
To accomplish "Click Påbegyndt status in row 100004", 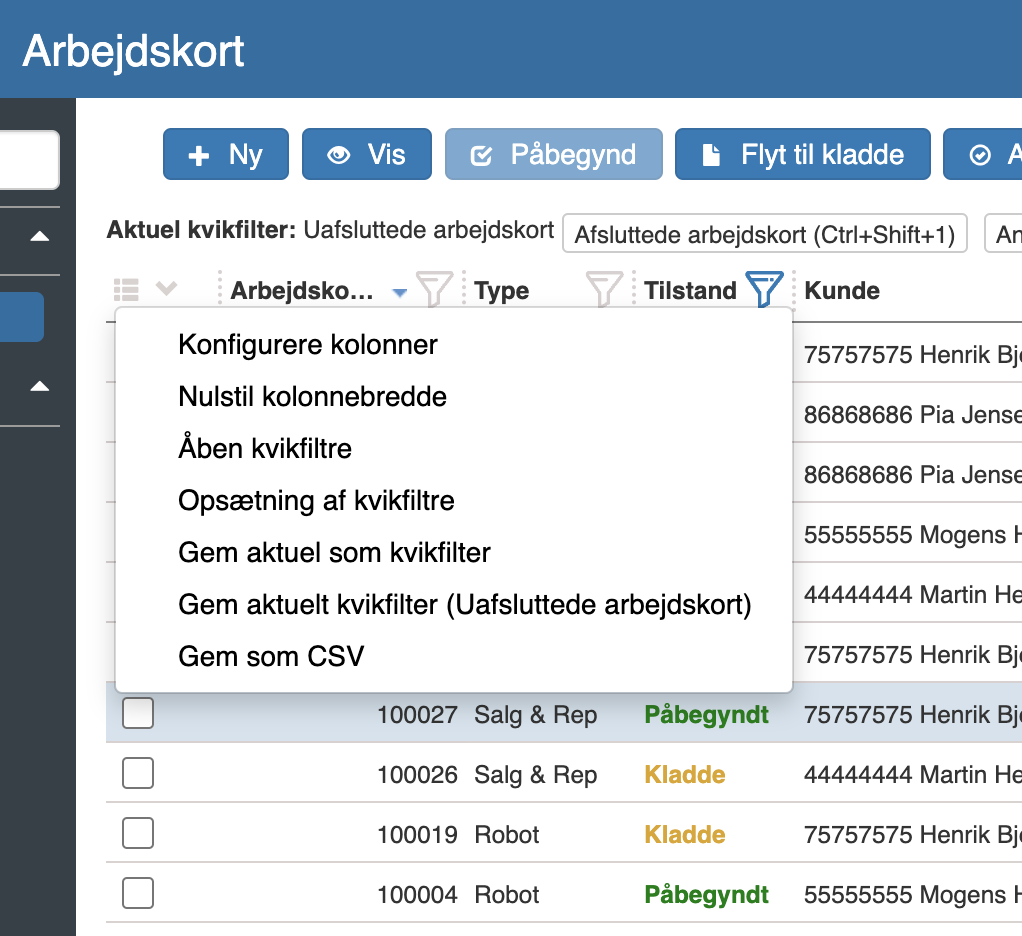I will pyautogui.click(x=707, y=895).
